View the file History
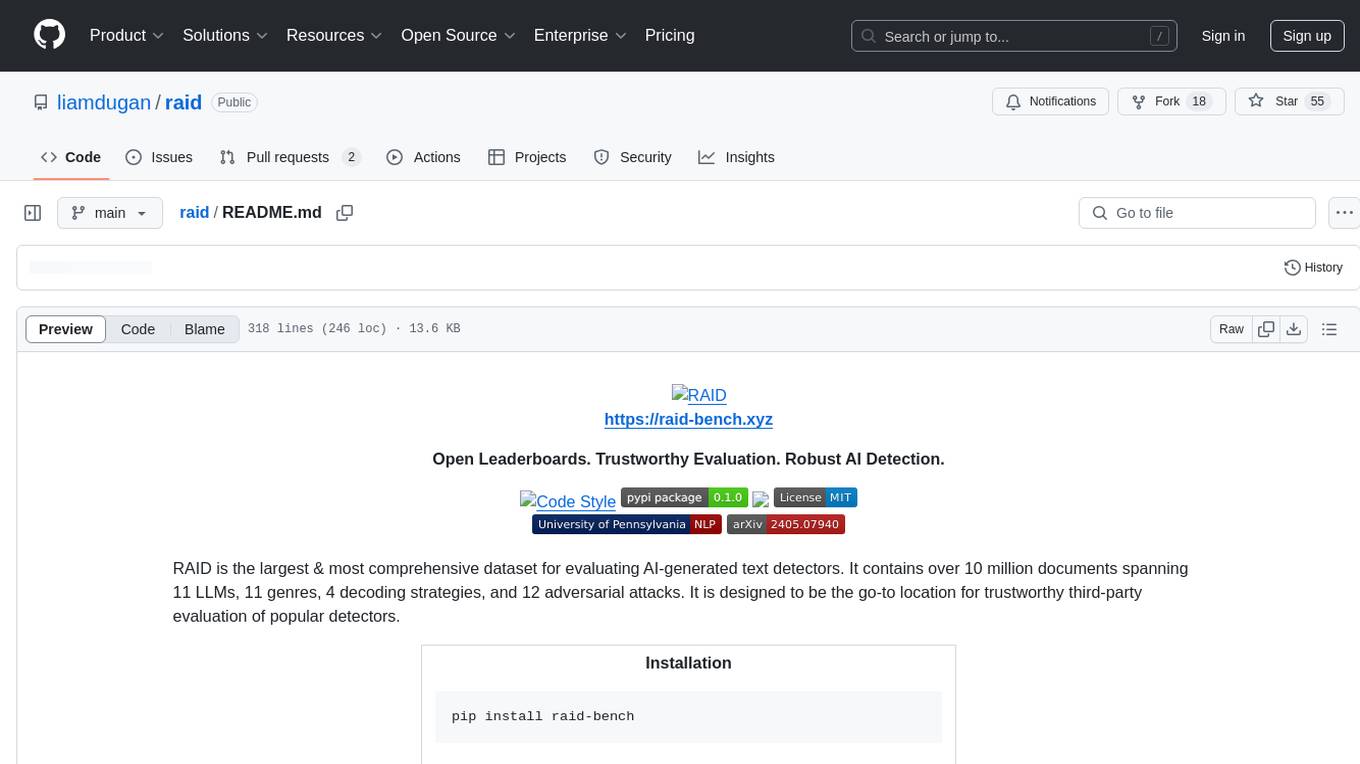The height and width of the screenshot is (764, 1360). pos(1313,268)
